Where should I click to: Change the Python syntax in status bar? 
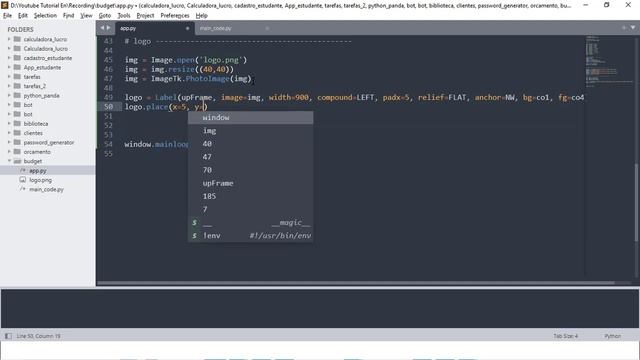(613, 336)
